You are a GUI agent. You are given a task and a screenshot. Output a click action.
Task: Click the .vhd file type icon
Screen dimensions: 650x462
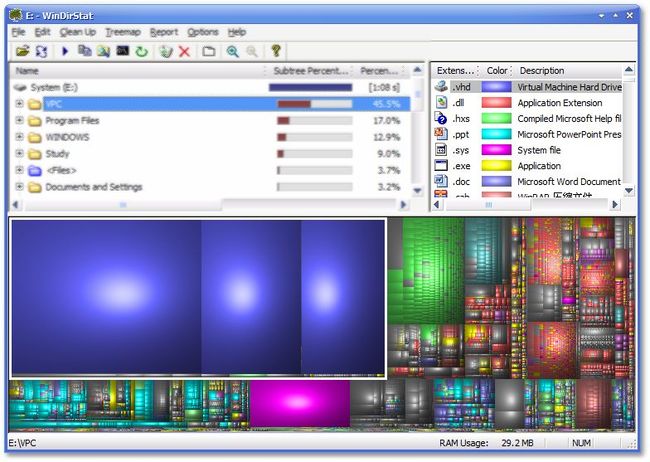[x=441, y=87]
